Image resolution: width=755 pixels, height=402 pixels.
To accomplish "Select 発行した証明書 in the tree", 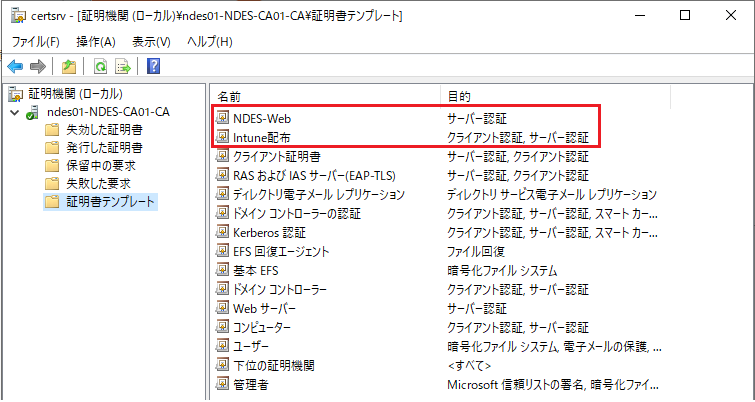I will point(104,148).
